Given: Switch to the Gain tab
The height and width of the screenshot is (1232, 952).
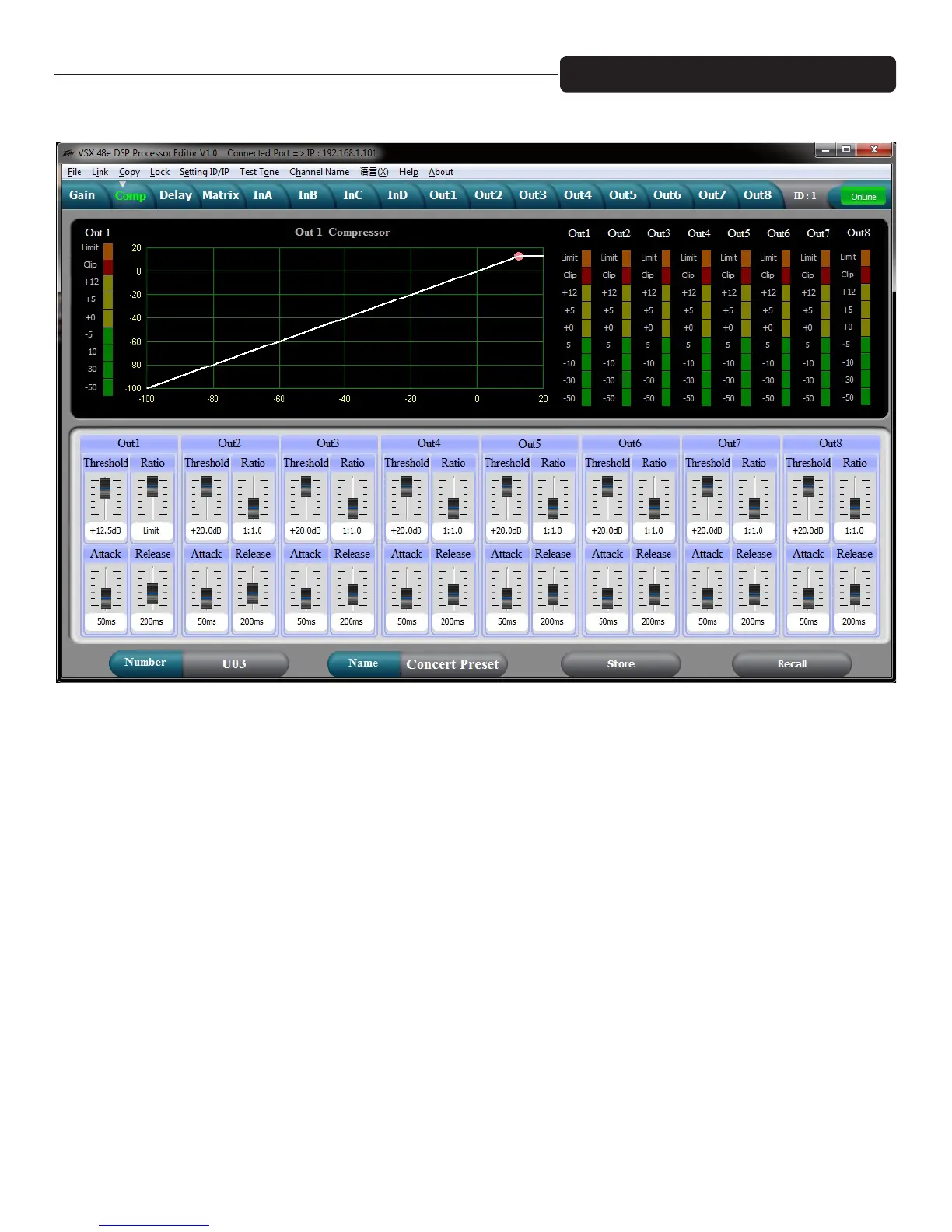Looking at the screenshot, I should click(82, 195).
